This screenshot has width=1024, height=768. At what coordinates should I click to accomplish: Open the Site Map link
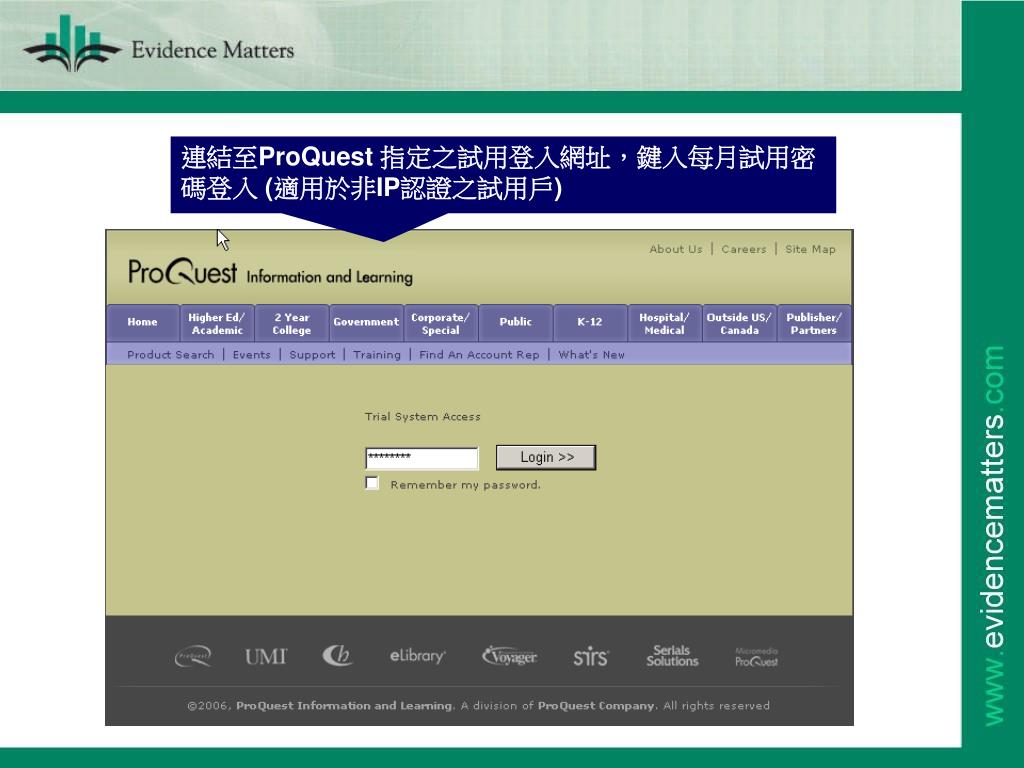(810, 249)
